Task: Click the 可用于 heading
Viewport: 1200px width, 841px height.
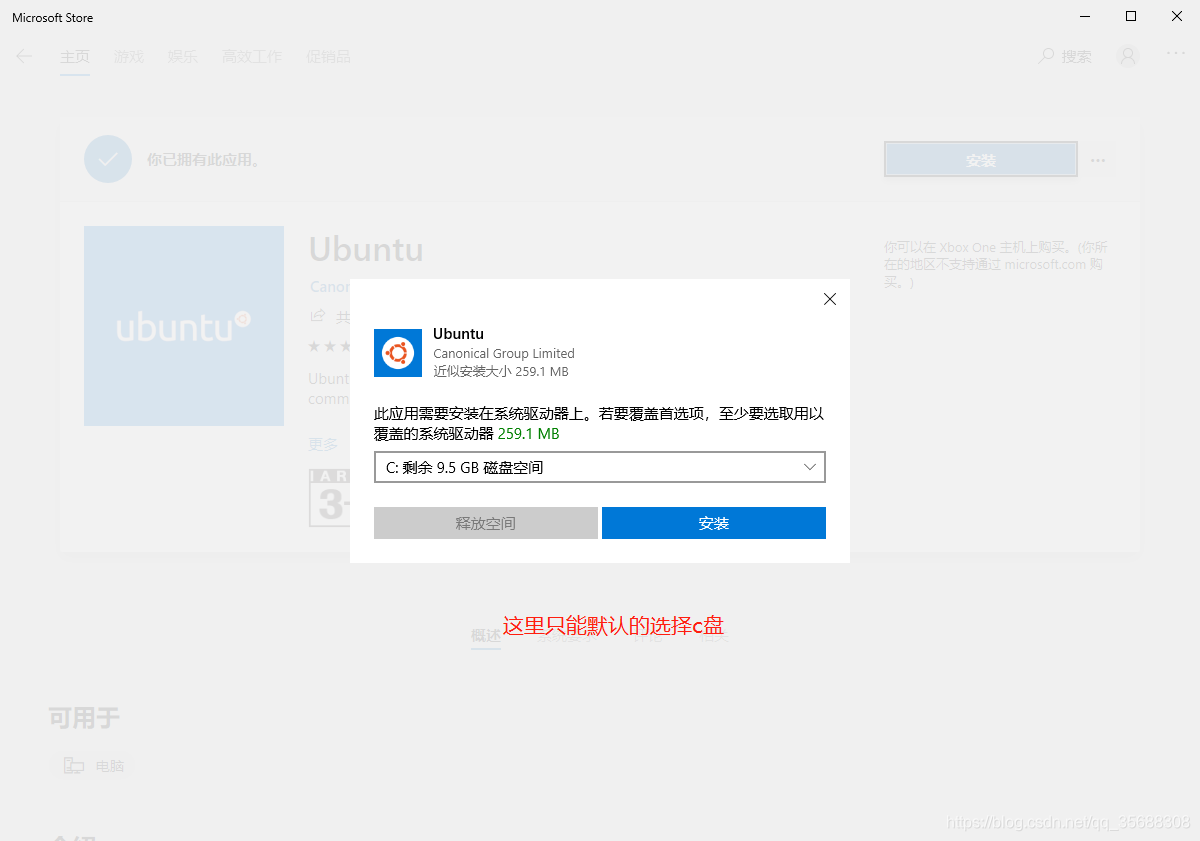Action: 84,717
